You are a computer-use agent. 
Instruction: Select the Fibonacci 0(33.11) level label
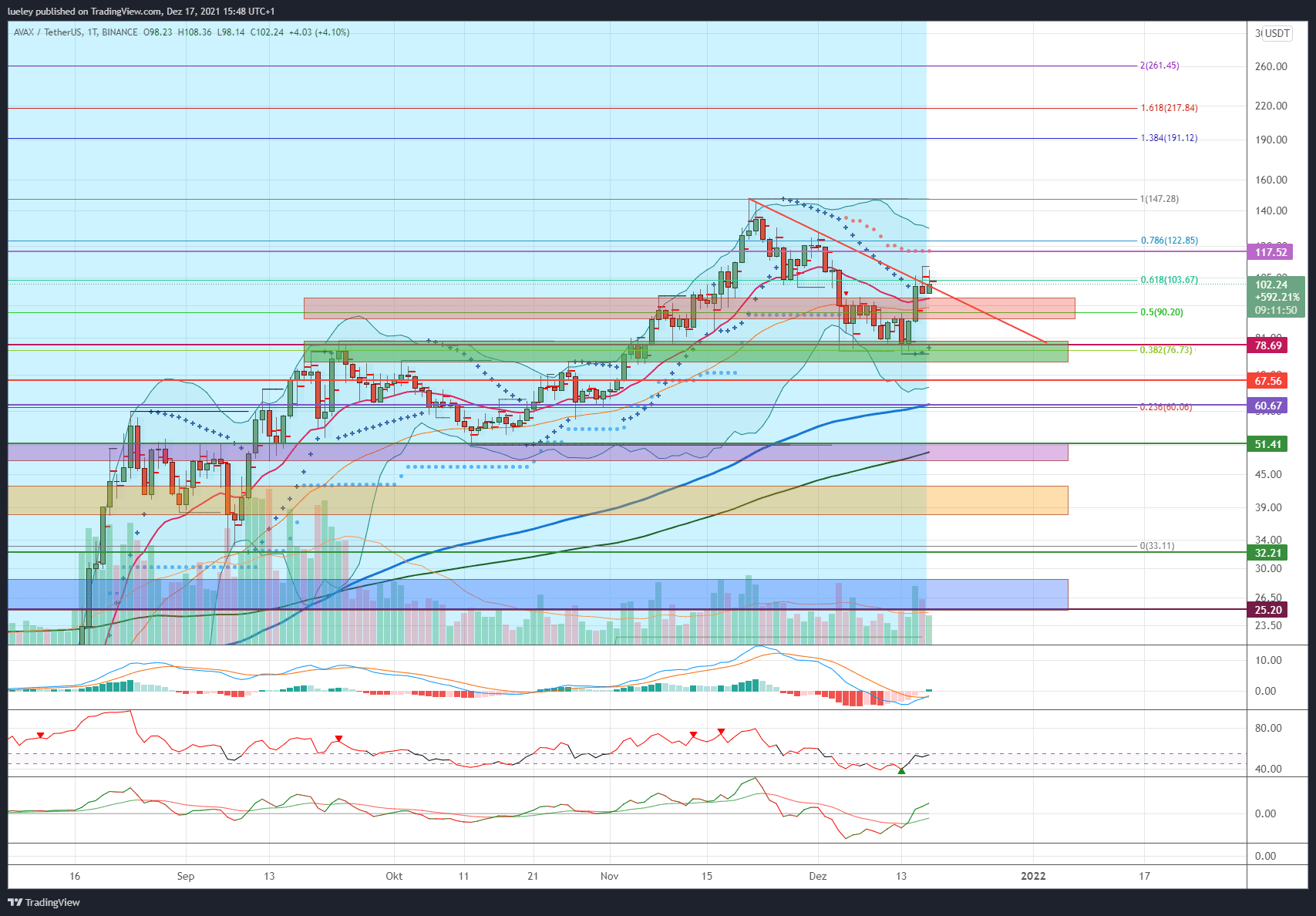(x=1157, y=546)
